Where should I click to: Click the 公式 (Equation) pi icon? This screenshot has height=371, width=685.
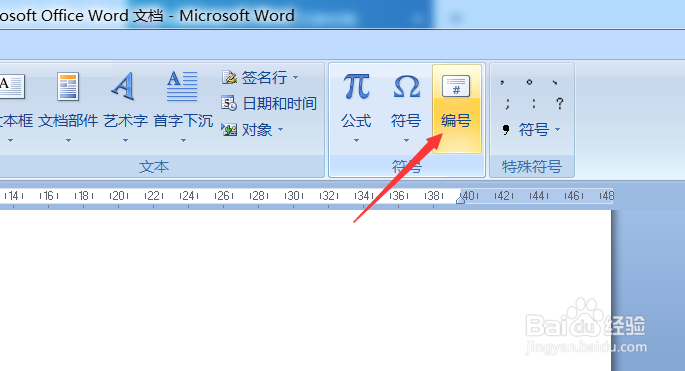click(356, 87)
